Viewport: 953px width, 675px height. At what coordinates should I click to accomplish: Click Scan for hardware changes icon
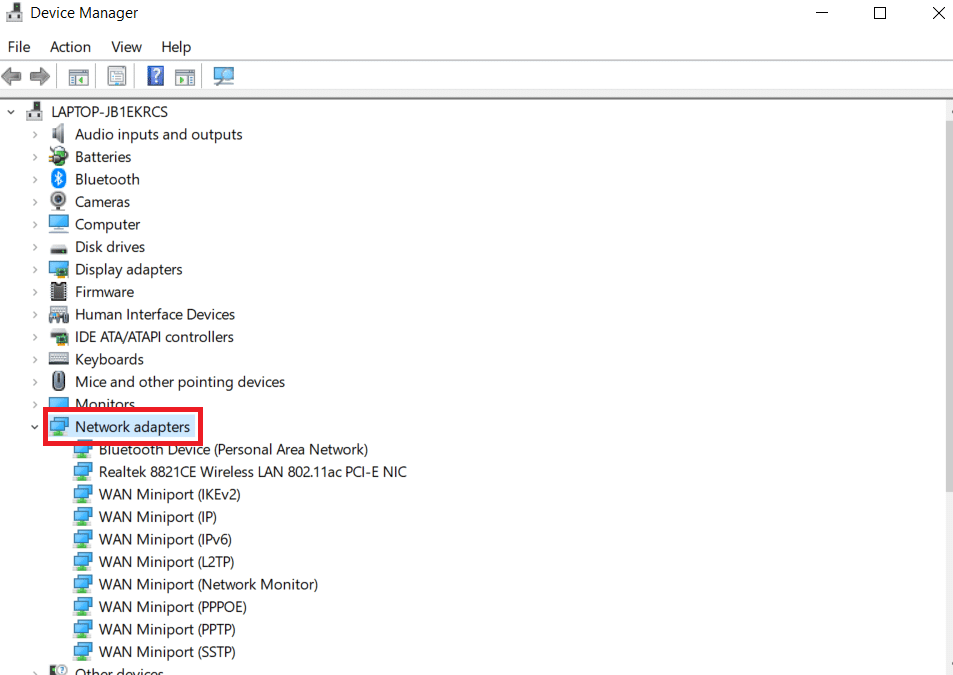[x=224, y=76]
